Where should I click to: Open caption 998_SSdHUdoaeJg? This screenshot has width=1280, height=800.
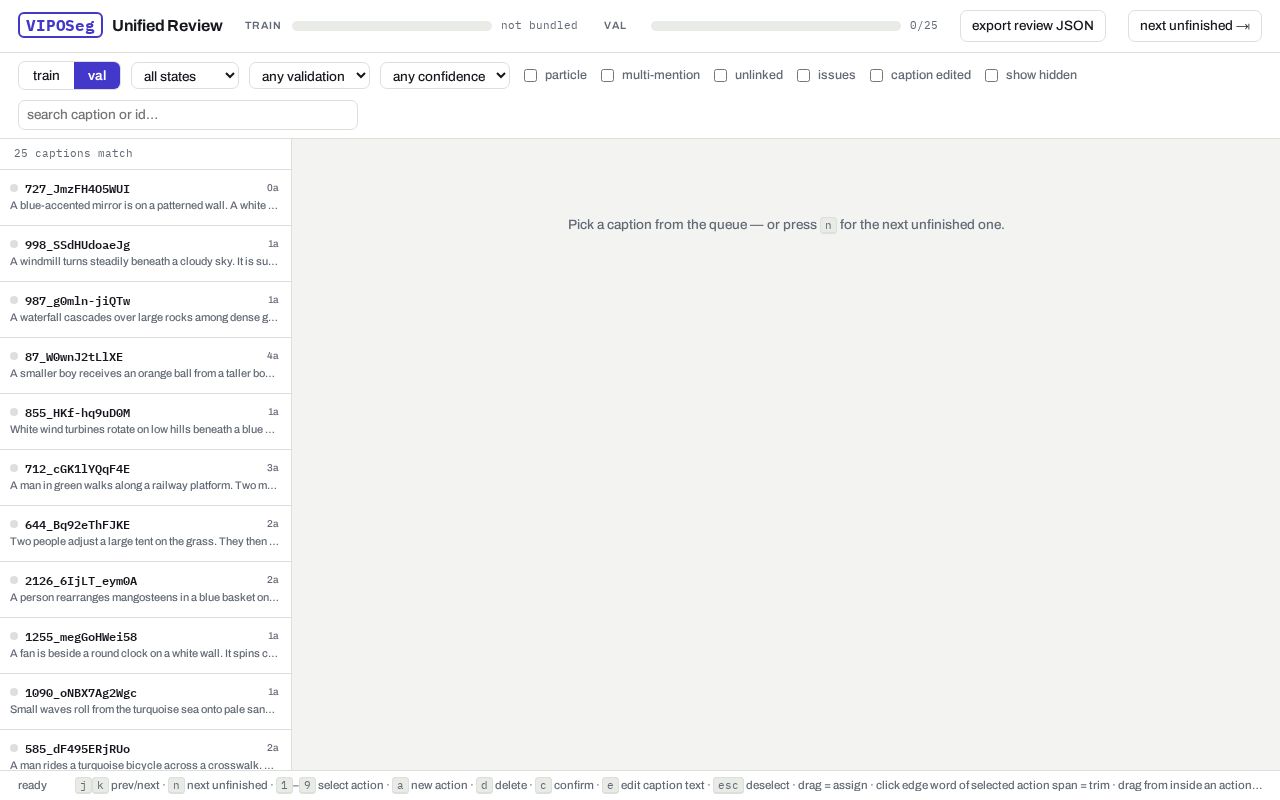(x=145, y=253)
